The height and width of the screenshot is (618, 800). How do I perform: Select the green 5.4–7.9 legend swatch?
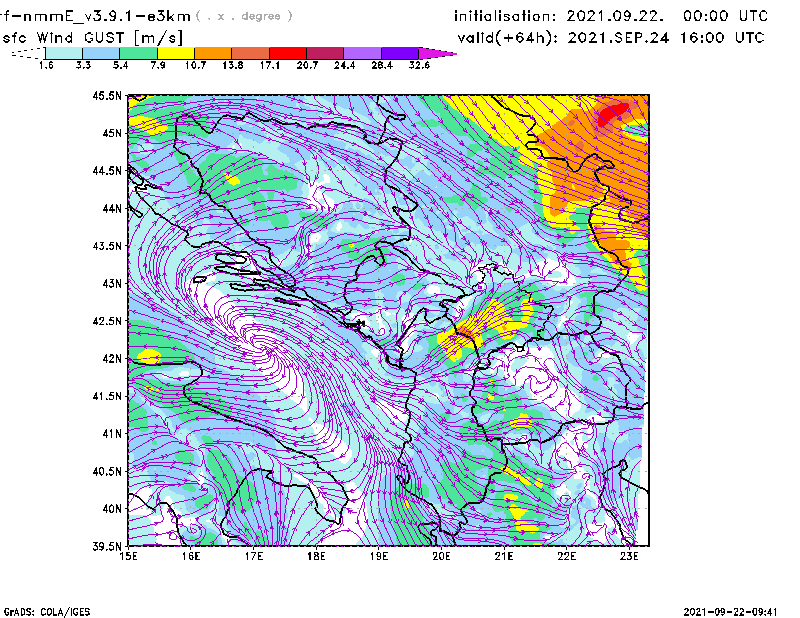point(138,53)
